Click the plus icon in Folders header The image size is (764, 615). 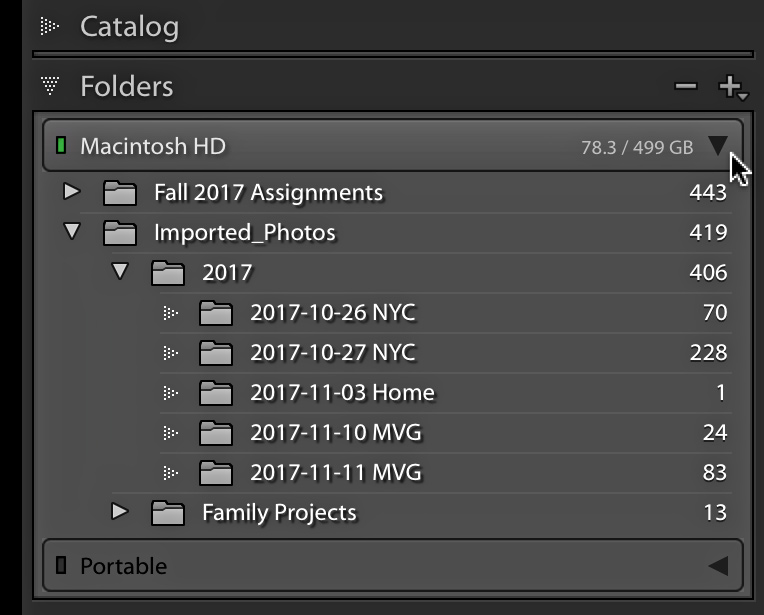[x=732, y=87]
